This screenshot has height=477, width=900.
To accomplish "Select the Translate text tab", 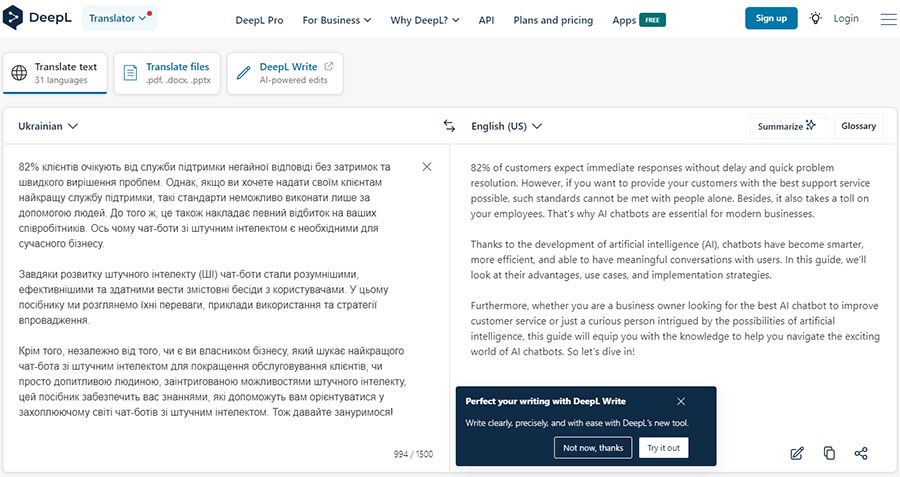I will tap(55, 73).
